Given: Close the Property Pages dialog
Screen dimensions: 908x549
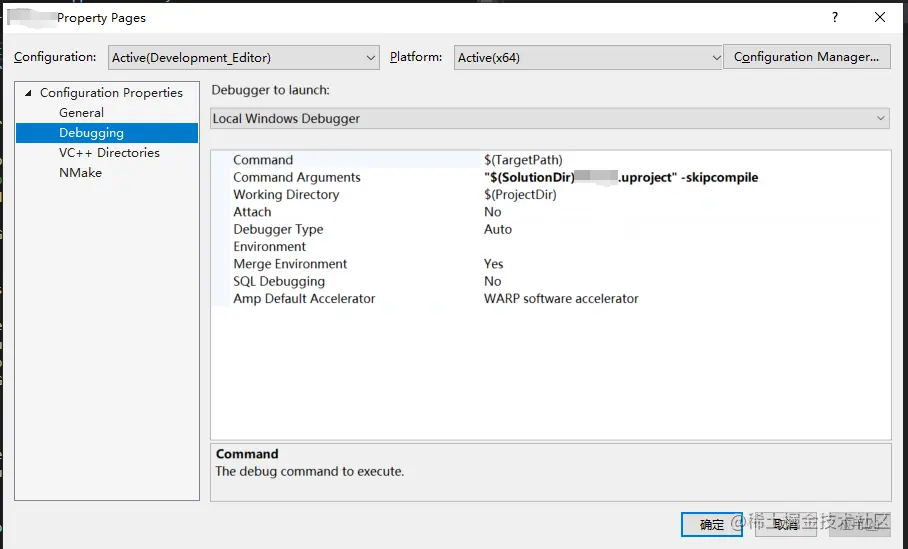Looking at the screenshot, I should pyautogui.click(x=880, y=17).
